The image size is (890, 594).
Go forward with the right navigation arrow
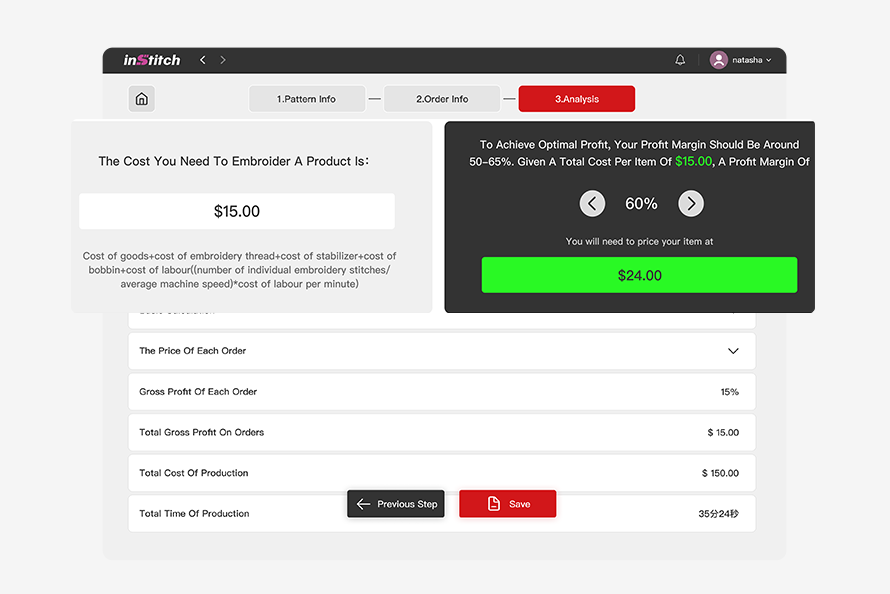tap(223, 60)
